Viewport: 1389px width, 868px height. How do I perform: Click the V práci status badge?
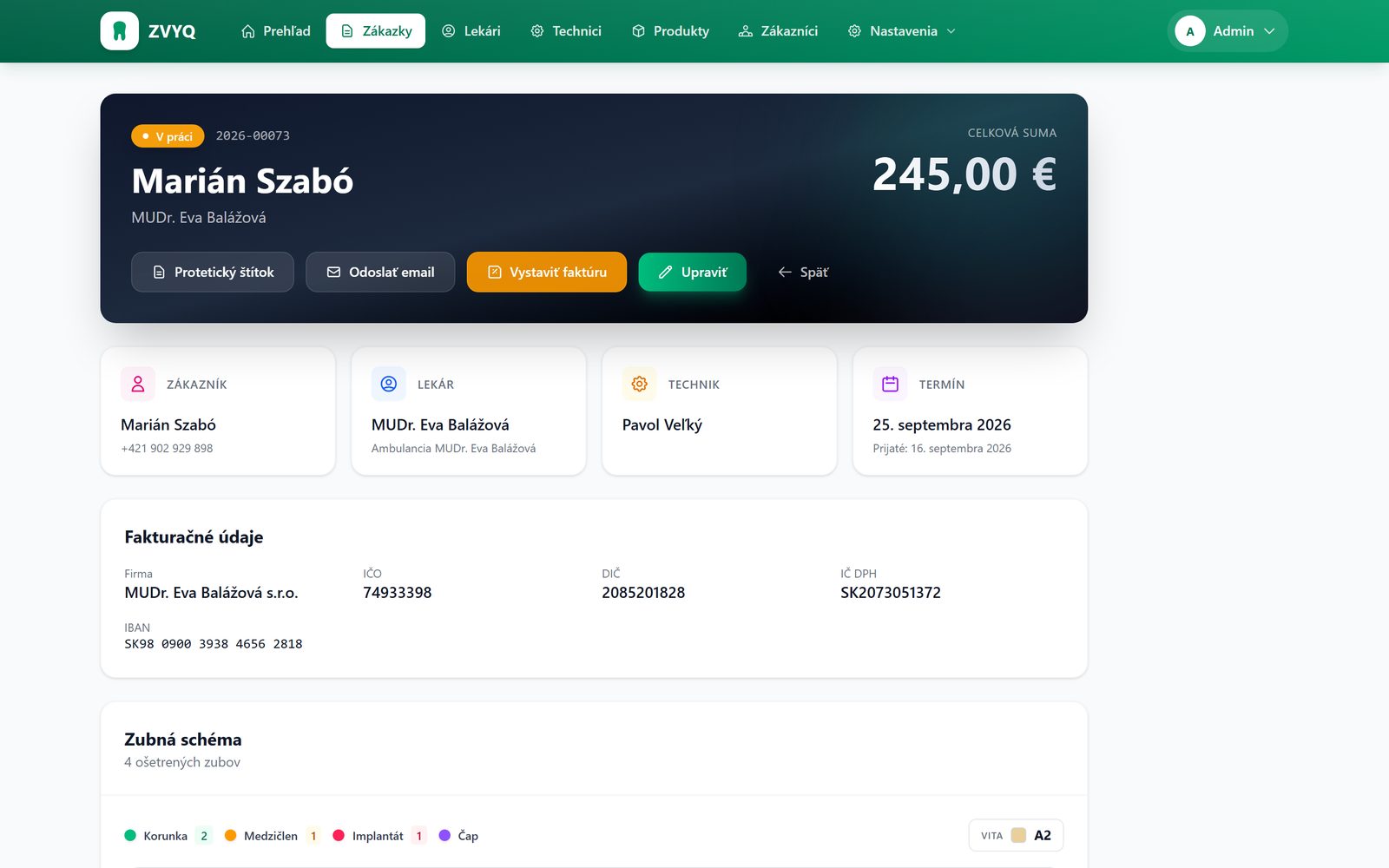[x=168, y=136]
